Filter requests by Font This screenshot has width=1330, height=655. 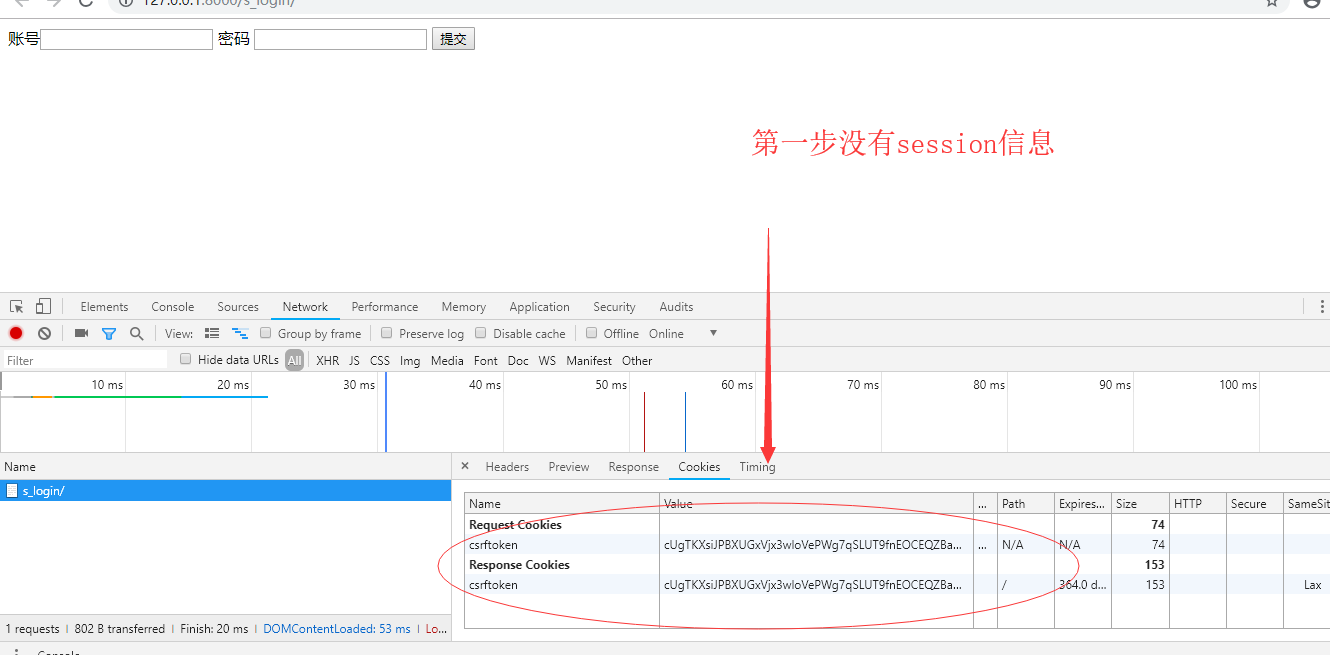click(486, 361)
